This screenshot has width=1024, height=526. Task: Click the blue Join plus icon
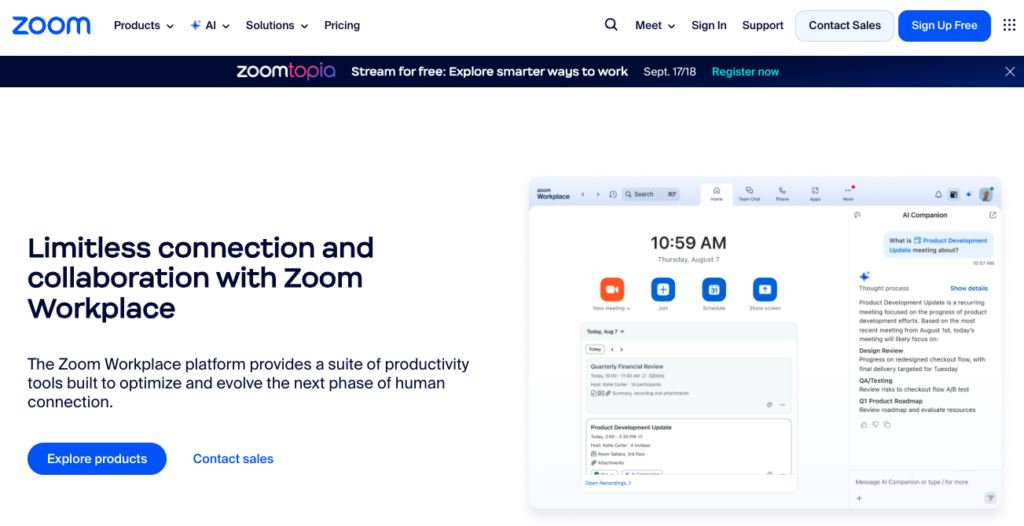(663, 289)
